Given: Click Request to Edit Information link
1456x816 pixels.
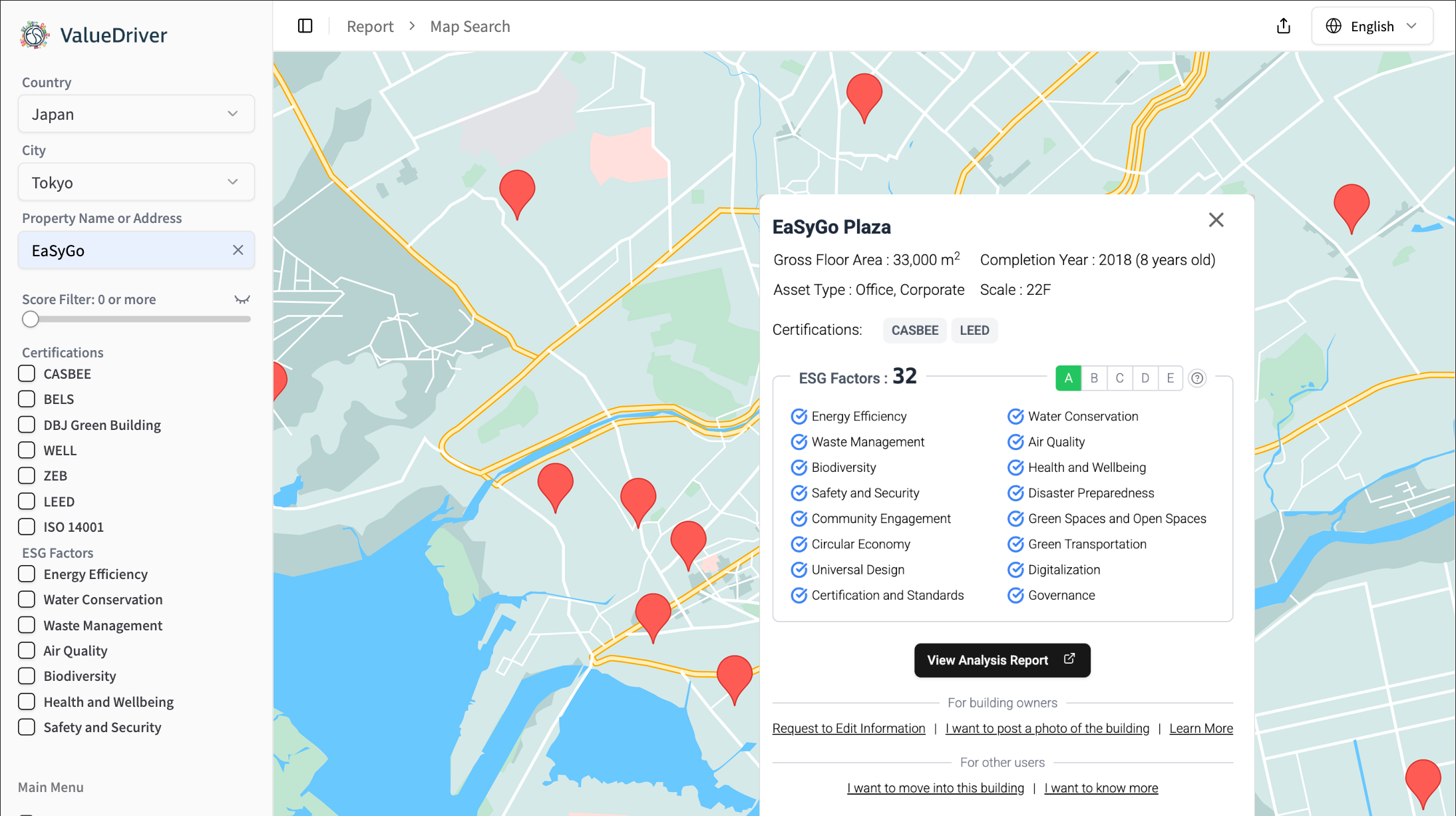Looking at the screenshot, I should [x=848, y=728].
